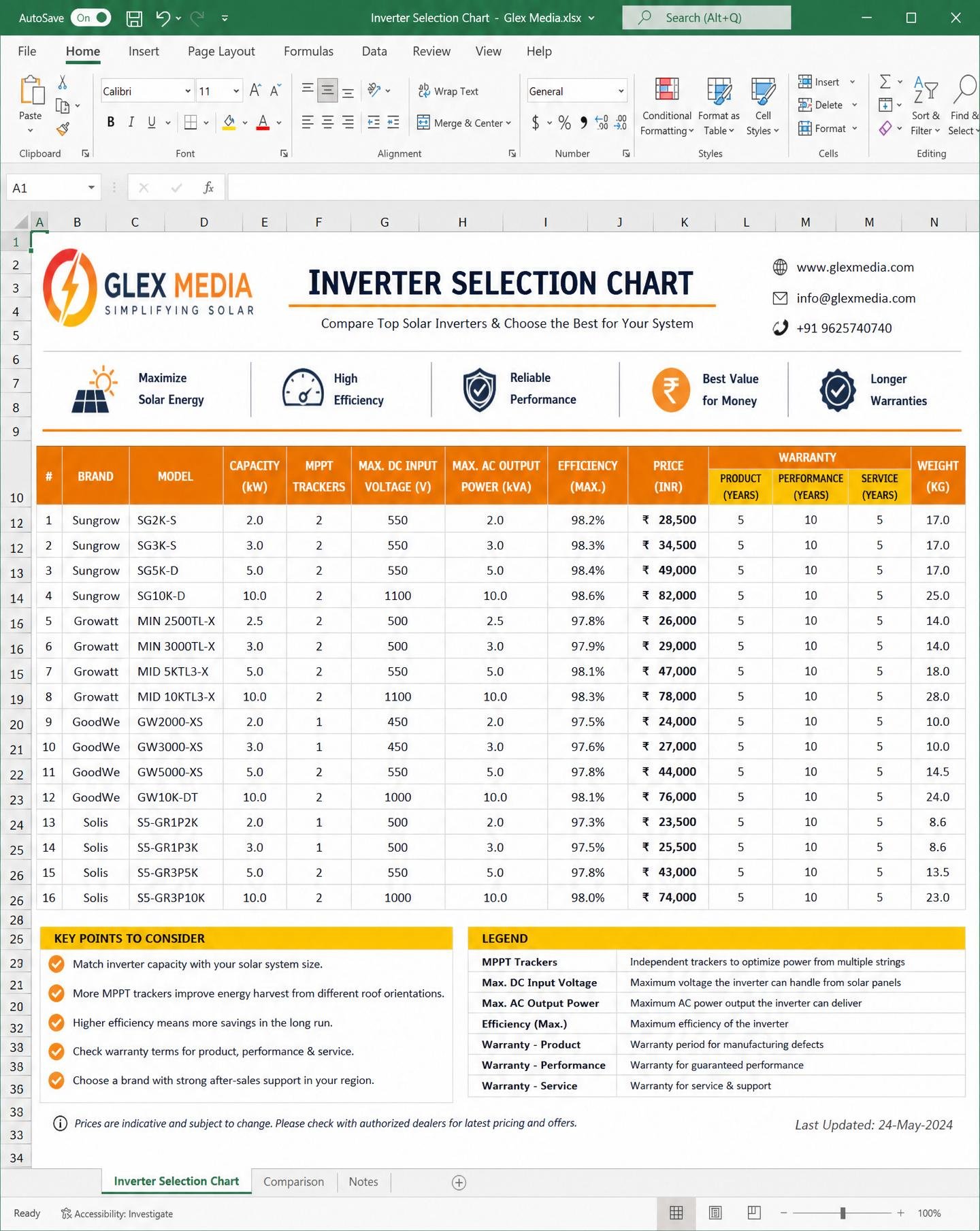The width and height of the screenshot is (980, 1231).
Task: Switch to the Formulas ribbon tab
Action: tap(308, 51)
